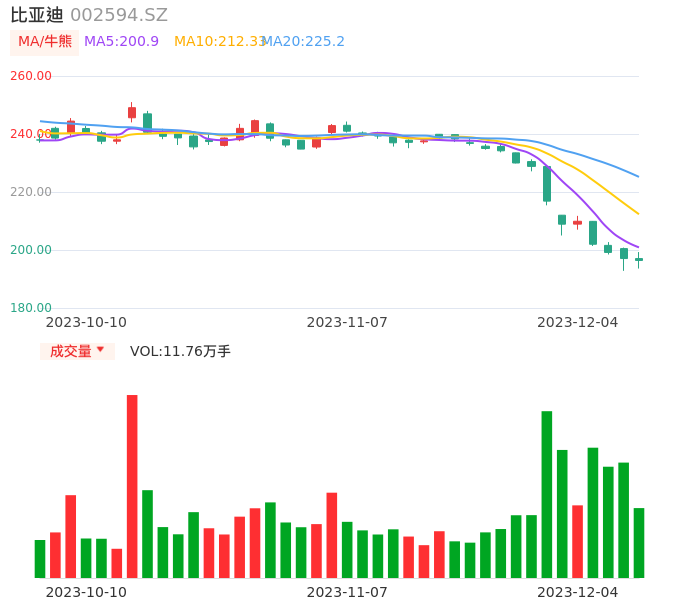Image resolution: width=686 pixels, height=606 pixels.
Task: Select the tallest green volume bar
Action: [547, 494]
